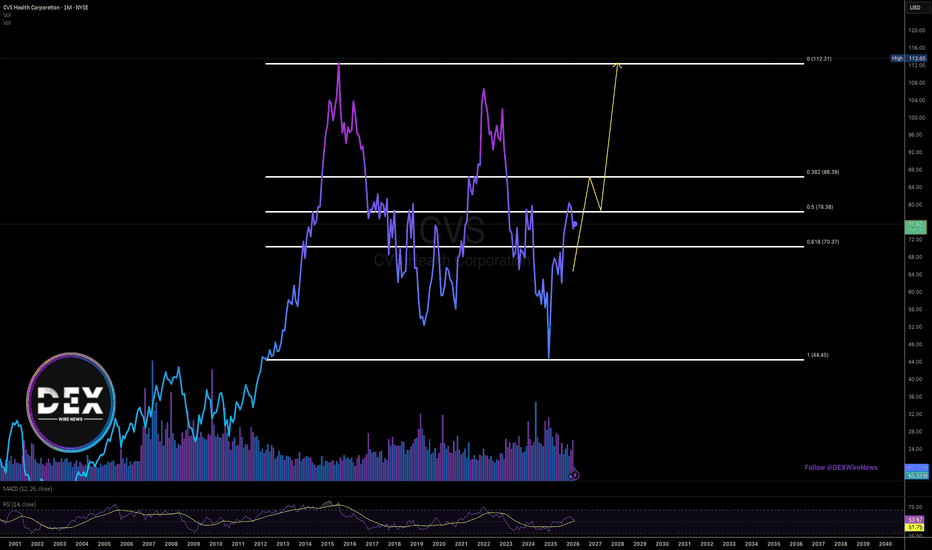Open the RSI (14, close) legend
Screen dimensions: 932x550
20,504
